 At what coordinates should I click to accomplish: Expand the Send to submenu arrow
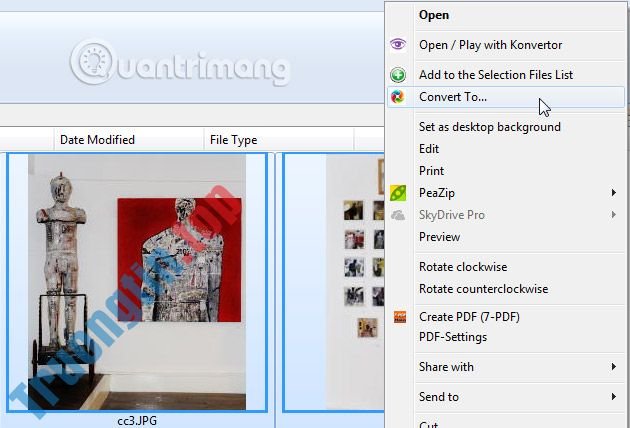[614, 397]
